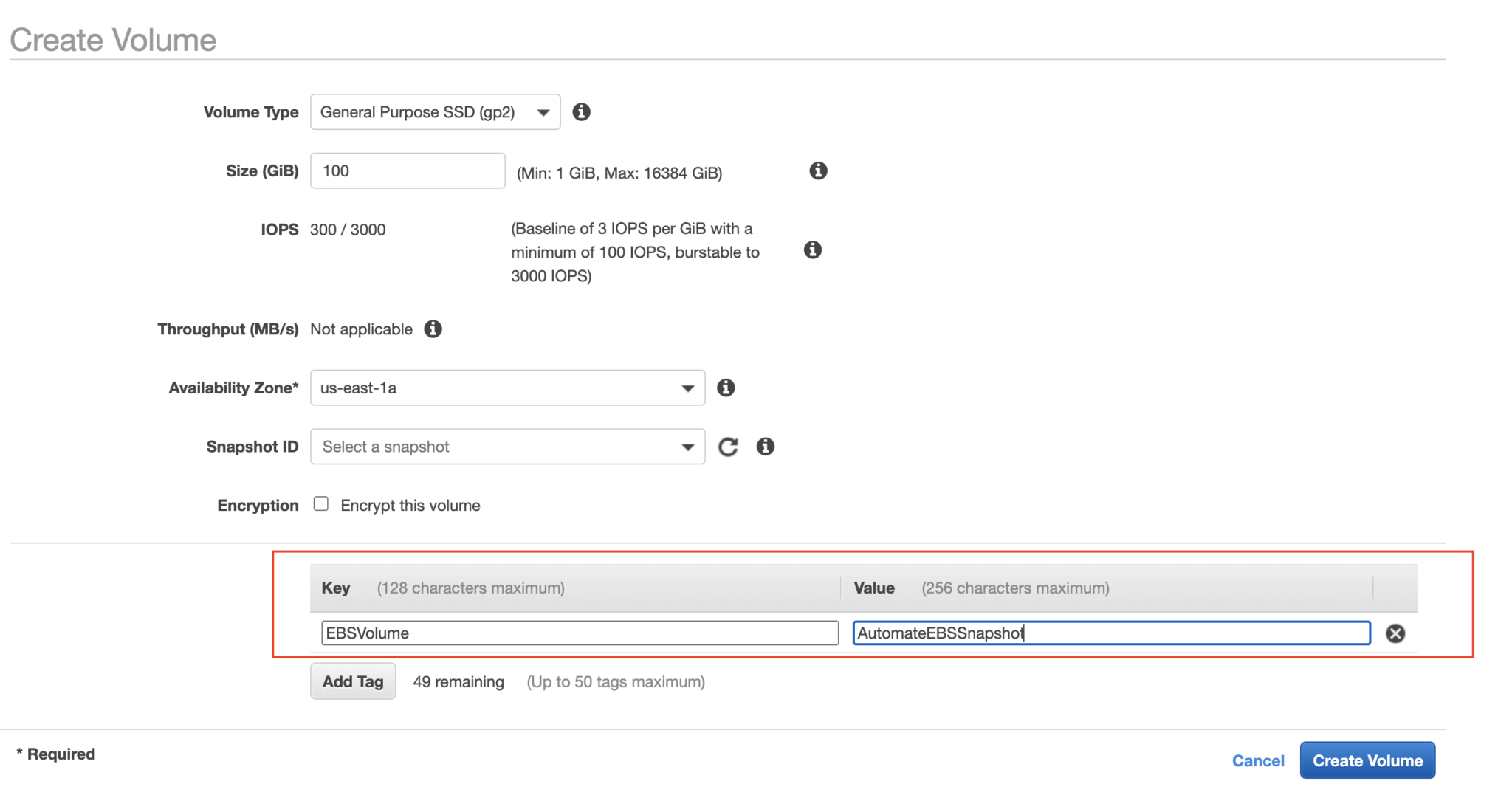The width and height of the screenshot is (1512, 798).
Task: Refresh the snapshot list
Action: pos(727,447)
